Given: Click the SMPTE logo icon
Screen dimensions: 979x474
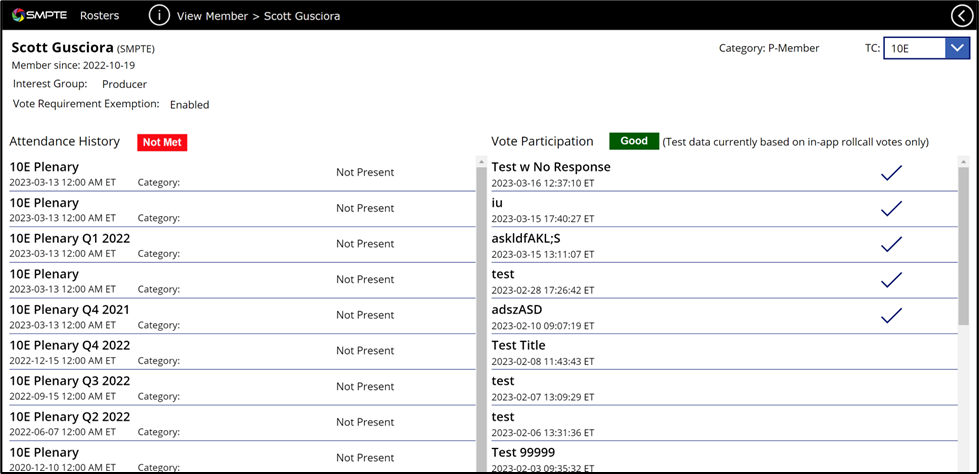Looking at the screenshot, I should (20, 15).
